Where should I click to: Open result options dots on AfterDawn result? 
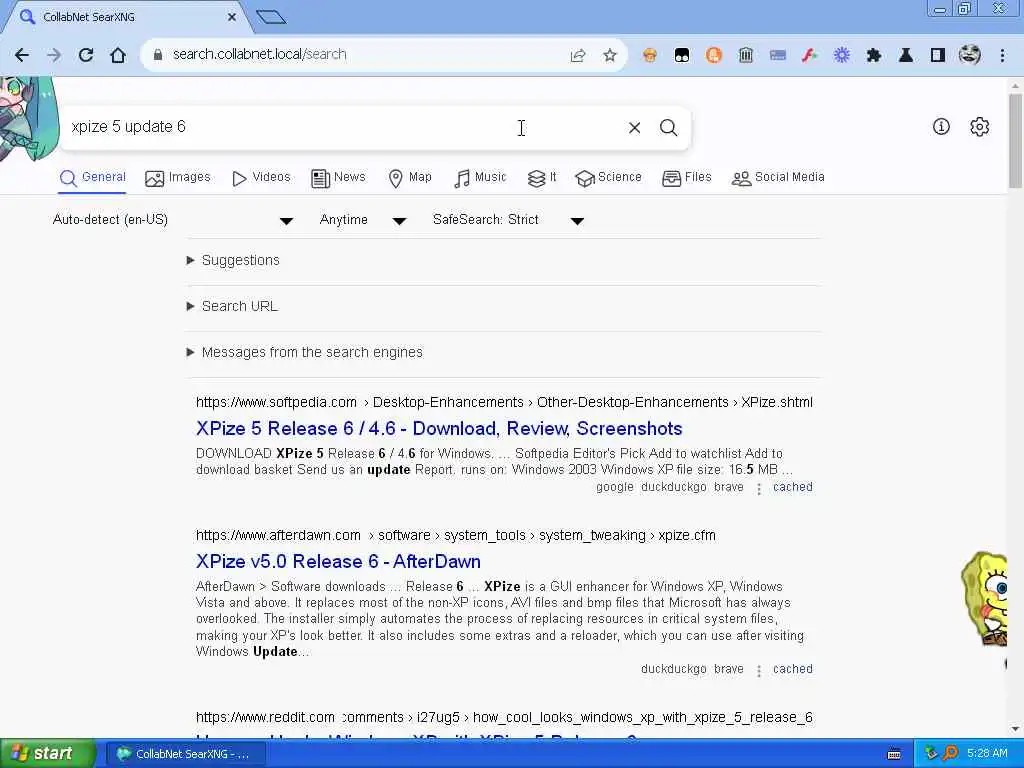coord(759,671)
